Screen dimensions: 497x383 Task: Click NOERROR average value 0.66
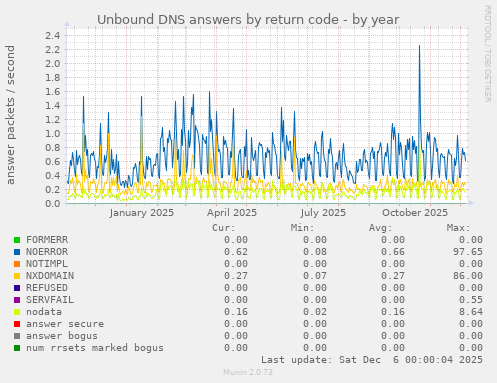tap(393, 252)
